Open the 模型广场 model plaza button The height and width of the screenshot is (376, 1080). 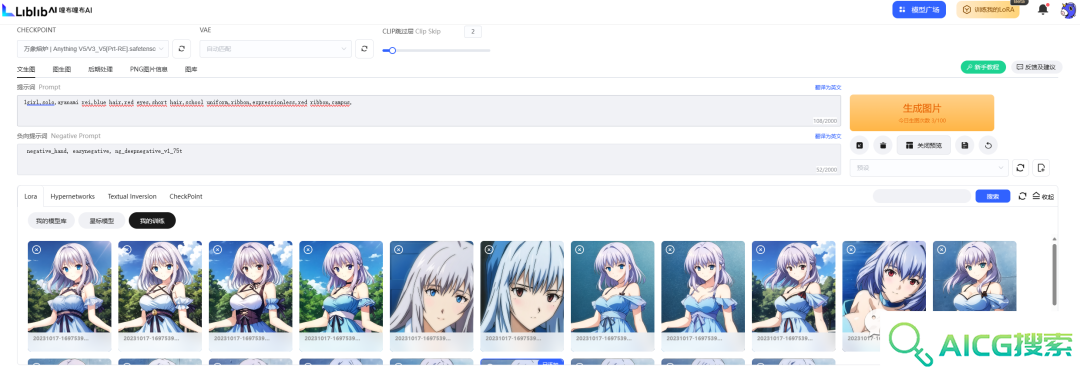(919, 10)
